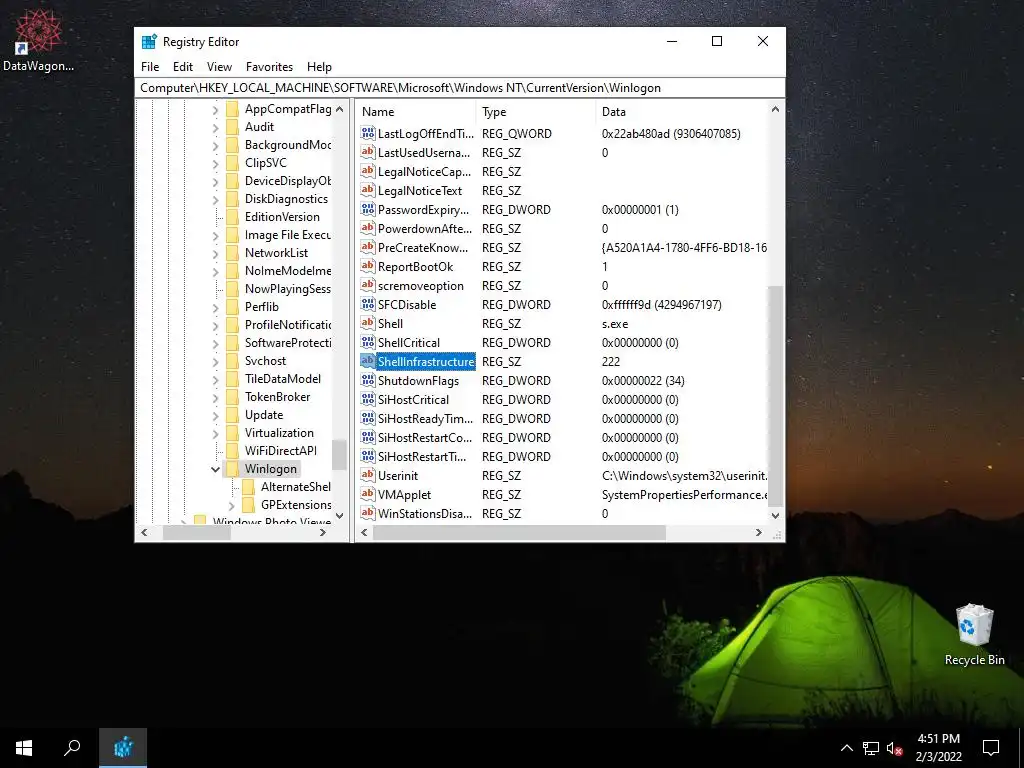Open the File menu
Viewport: 1024px width, 768px height.
[150, 67]
